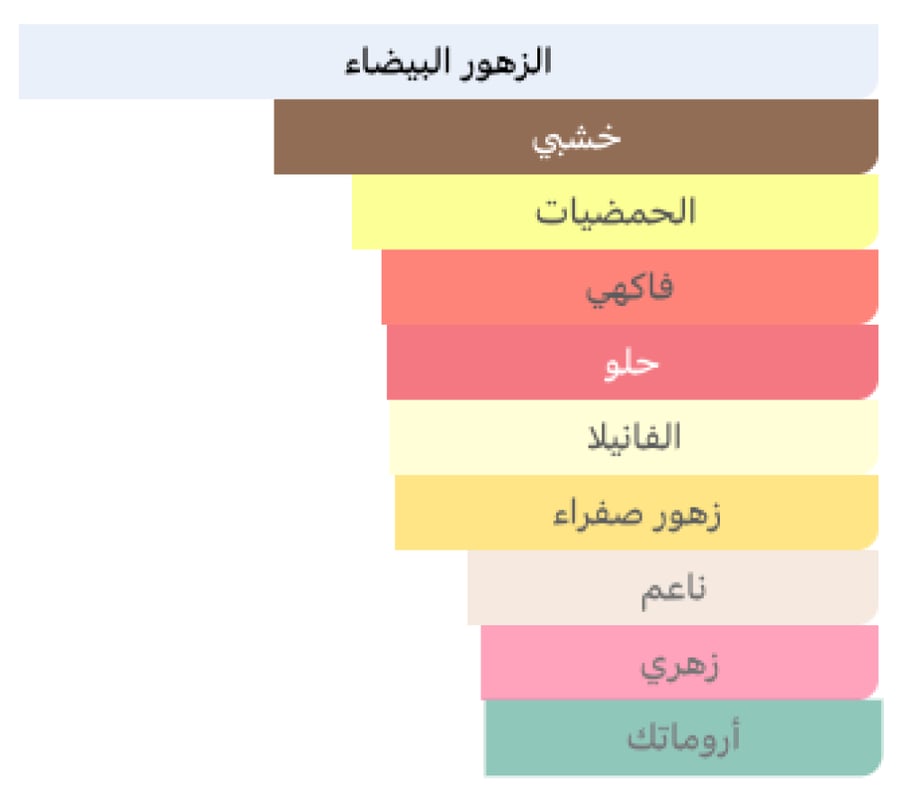The image size is (900, 797).
Task: Click the text label الزهور البيضاء
Action: point(448,61)
